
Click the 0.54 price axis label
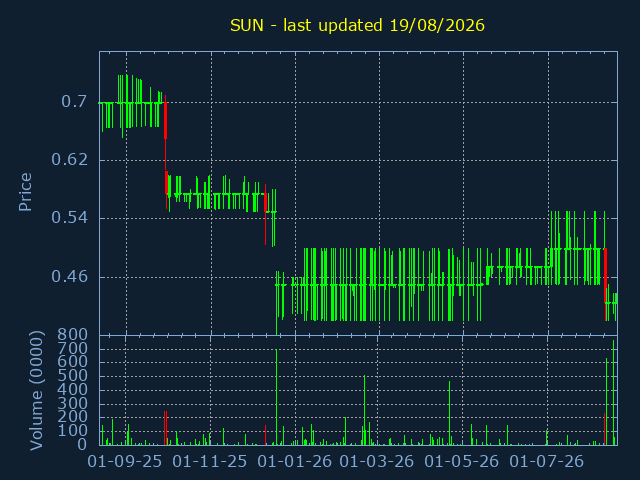click(69, 218)
